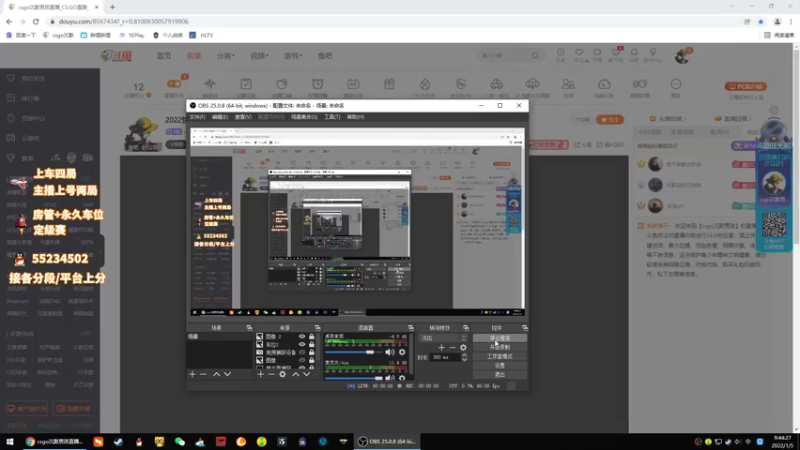Image resolution: width=800 pixels, height=450 pixels.
Task: Toggle lock on first image source
Action: [312, 337]
